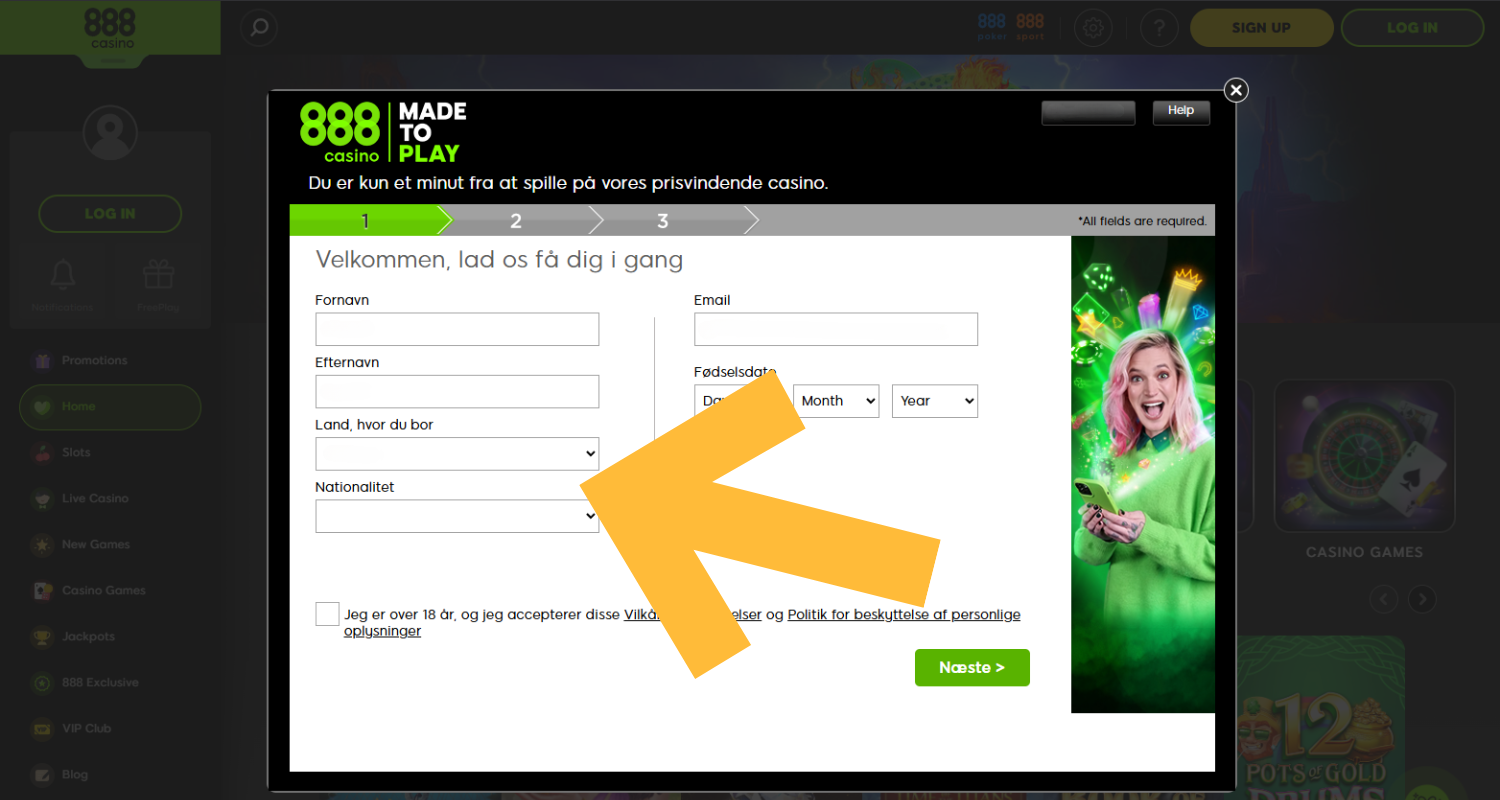Click the 888 Exclusive sidebar icon
Viewport: 1500px width, 800px height.
coord(42,682)
